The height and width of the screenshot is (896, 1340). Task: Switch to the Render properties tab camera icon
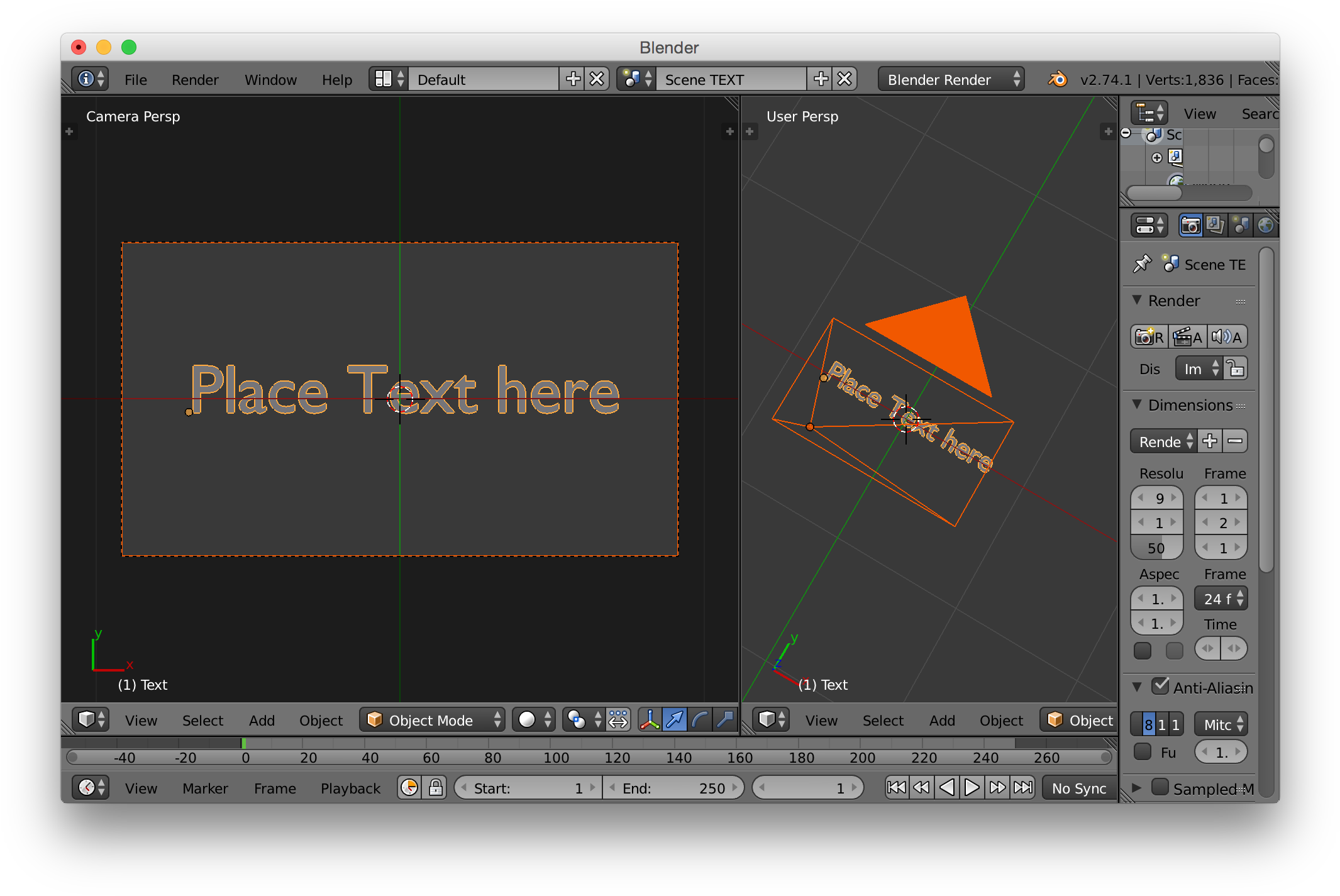click(1190, 225)
